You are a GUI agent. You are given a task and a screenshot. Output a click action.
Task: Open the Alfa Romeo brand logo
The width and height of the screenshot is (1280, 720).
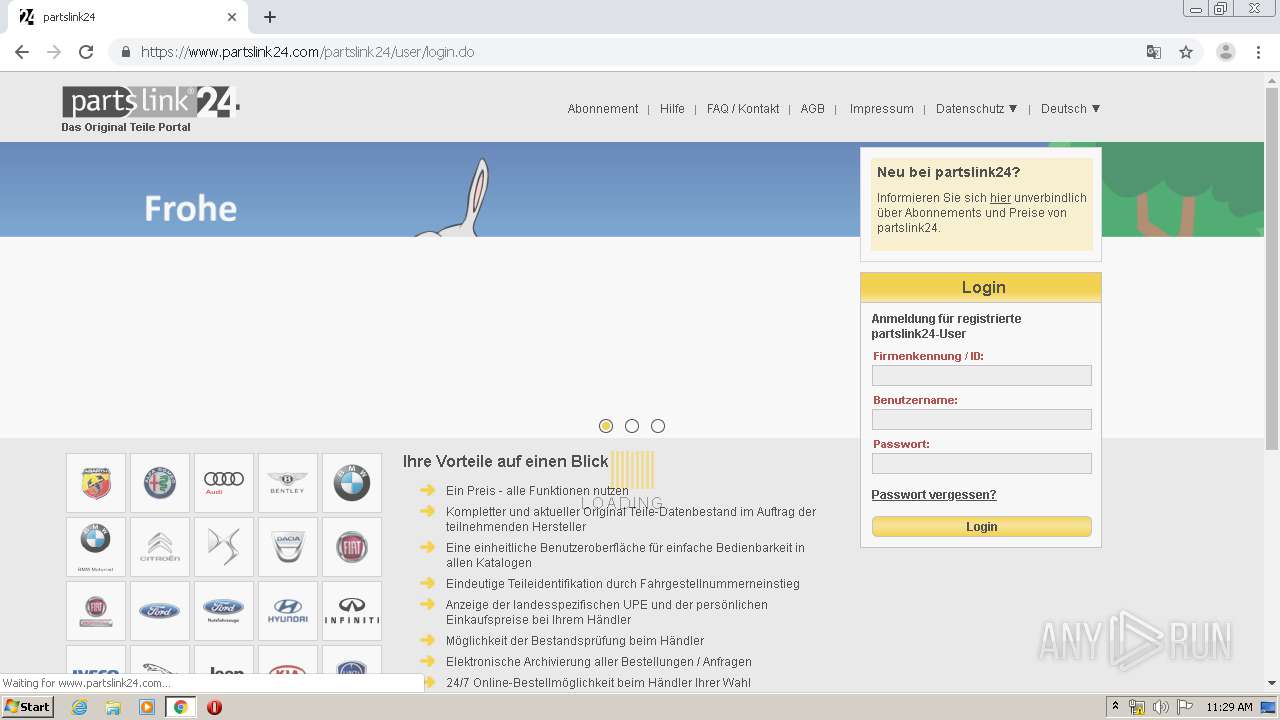(160, 483)
